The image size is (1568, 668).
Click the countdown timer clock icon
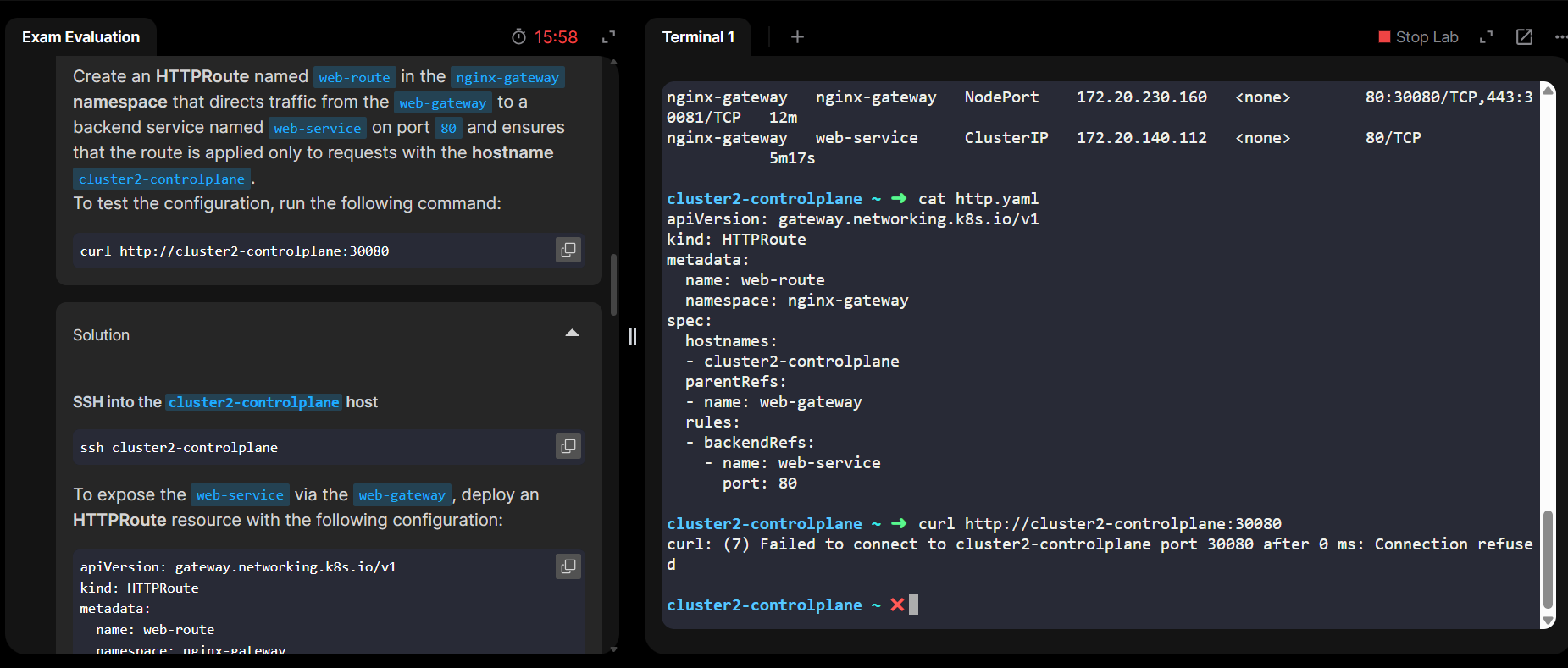click(x=518, y=37)
